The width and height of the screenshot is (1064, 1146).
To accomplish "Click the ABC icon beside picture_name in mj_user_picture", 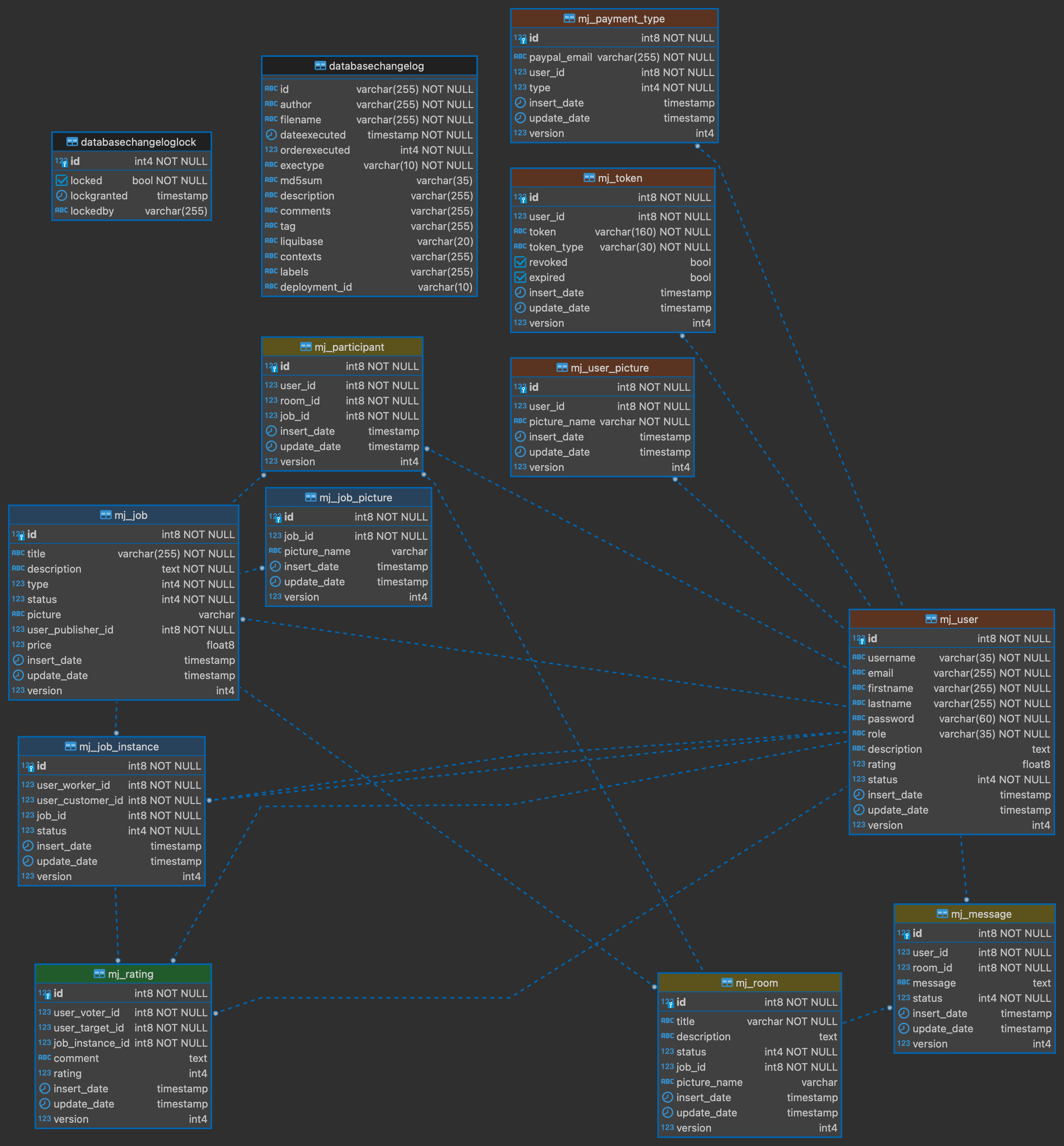I will pyautogui.click(x=520, y=421).
